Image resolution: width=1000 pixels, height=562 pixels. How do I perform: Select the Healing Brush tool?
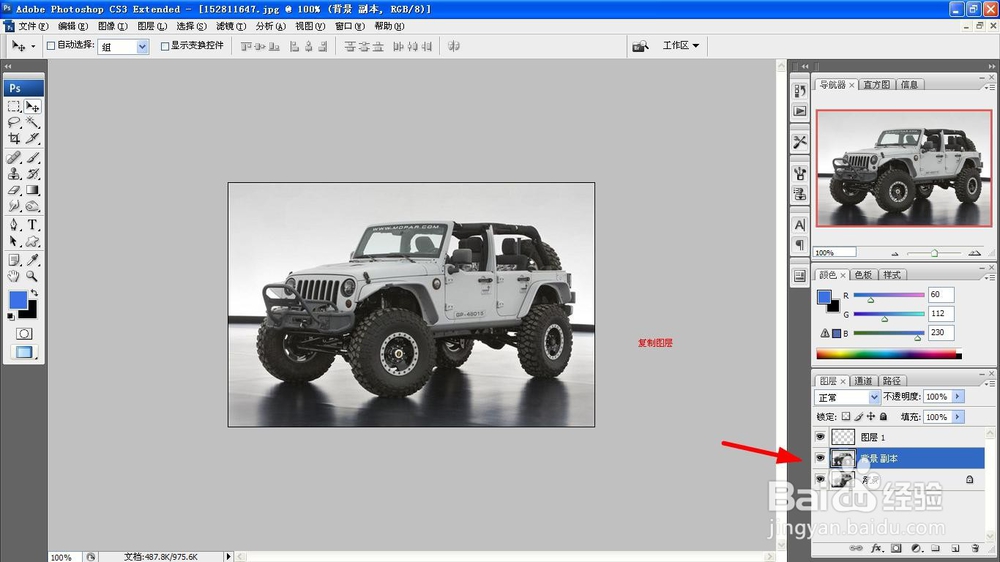[x=14, y=158]
